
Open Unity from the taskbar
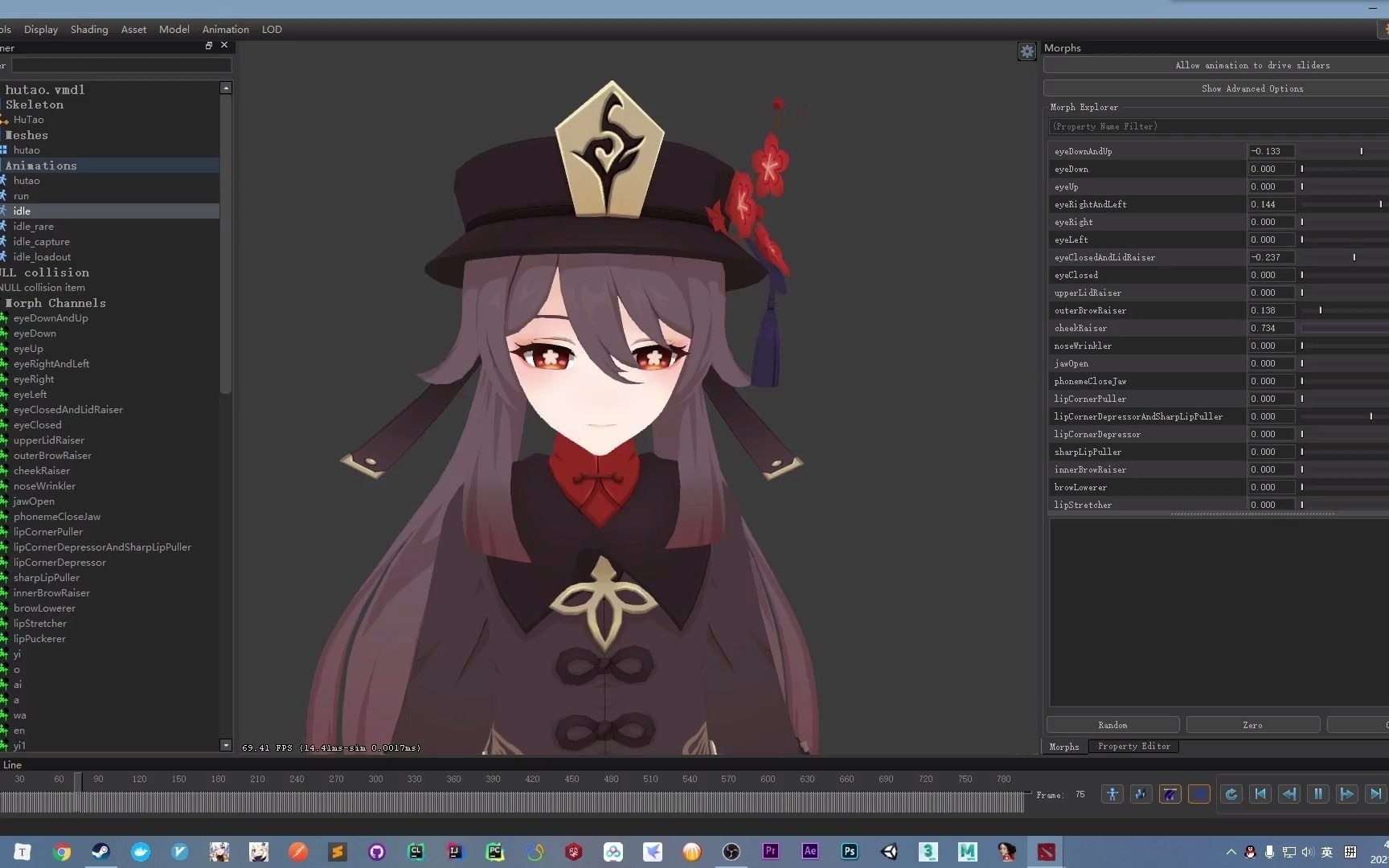coord(889,852)
